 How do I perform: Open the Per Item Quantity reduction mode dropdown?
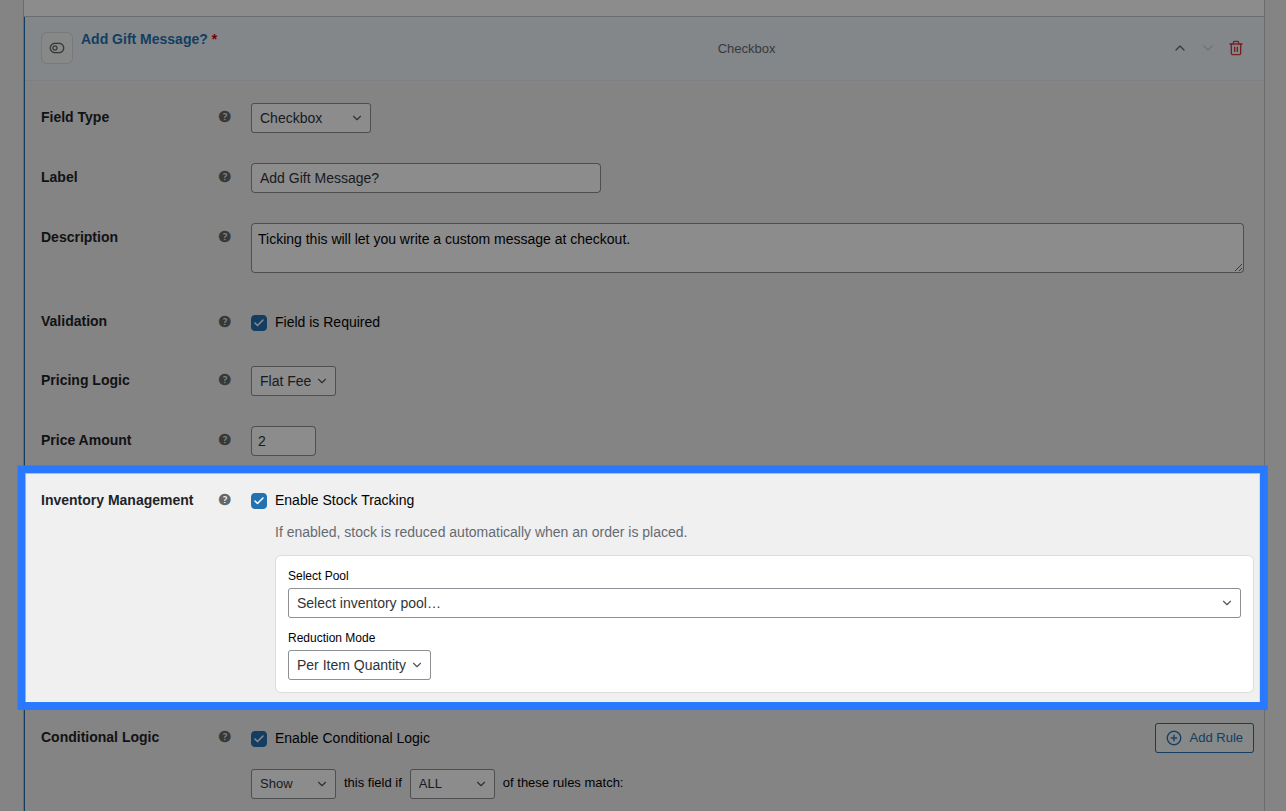[x=359, y=665]
